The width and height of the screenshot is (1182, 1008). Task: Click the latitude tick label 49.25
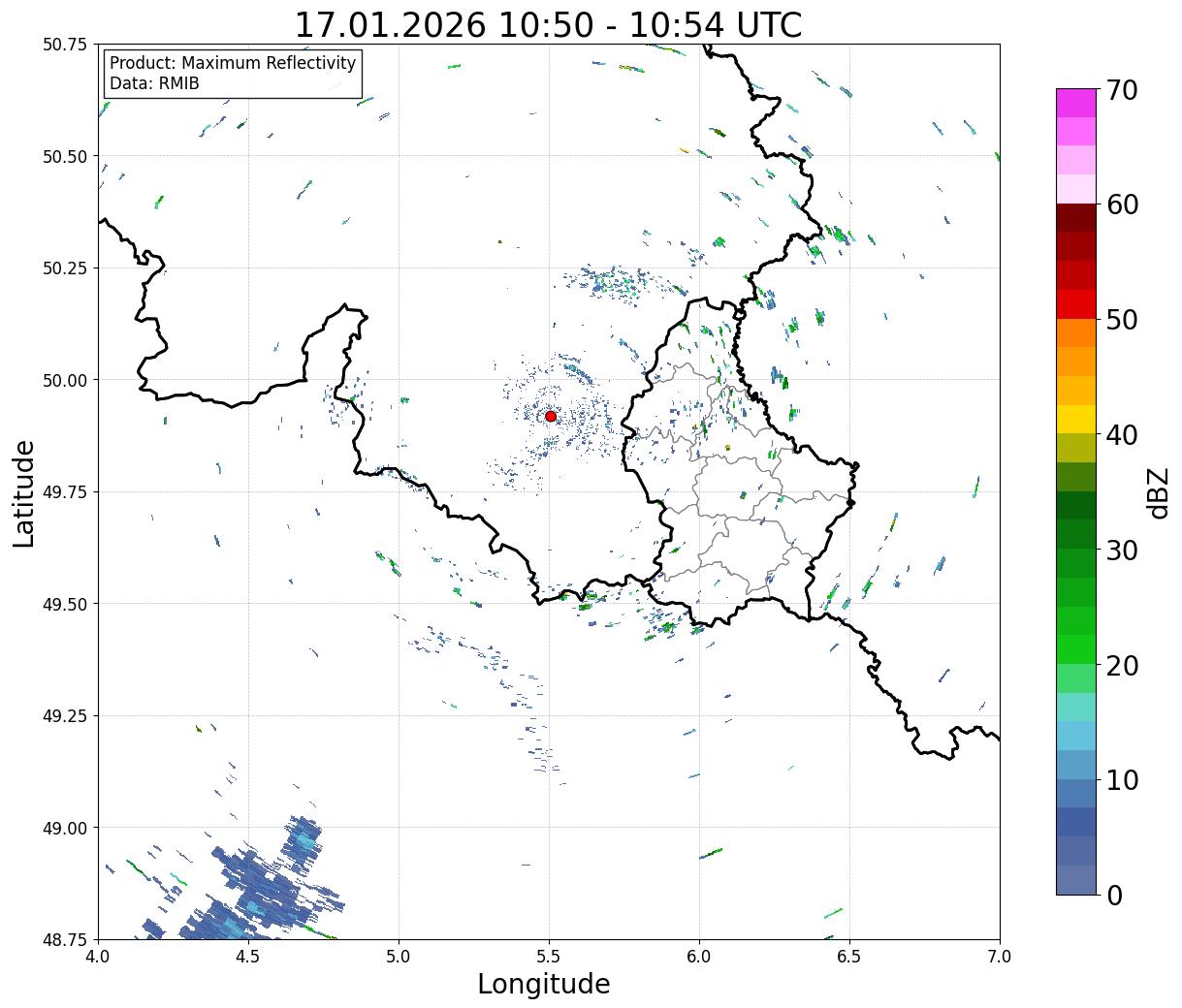click(65, 716)
